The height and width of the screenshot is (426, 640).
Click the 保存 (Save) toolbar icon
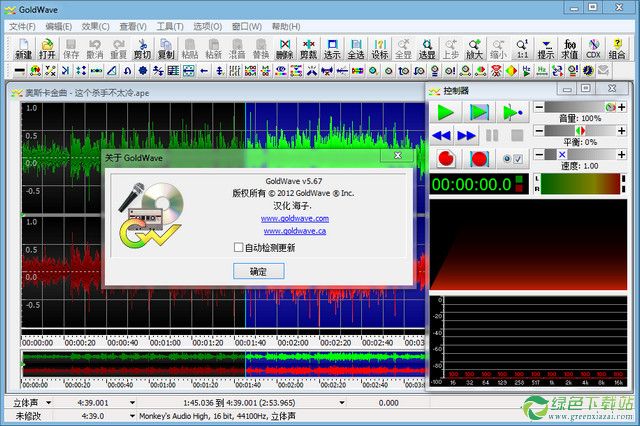(x=71, y=49)
